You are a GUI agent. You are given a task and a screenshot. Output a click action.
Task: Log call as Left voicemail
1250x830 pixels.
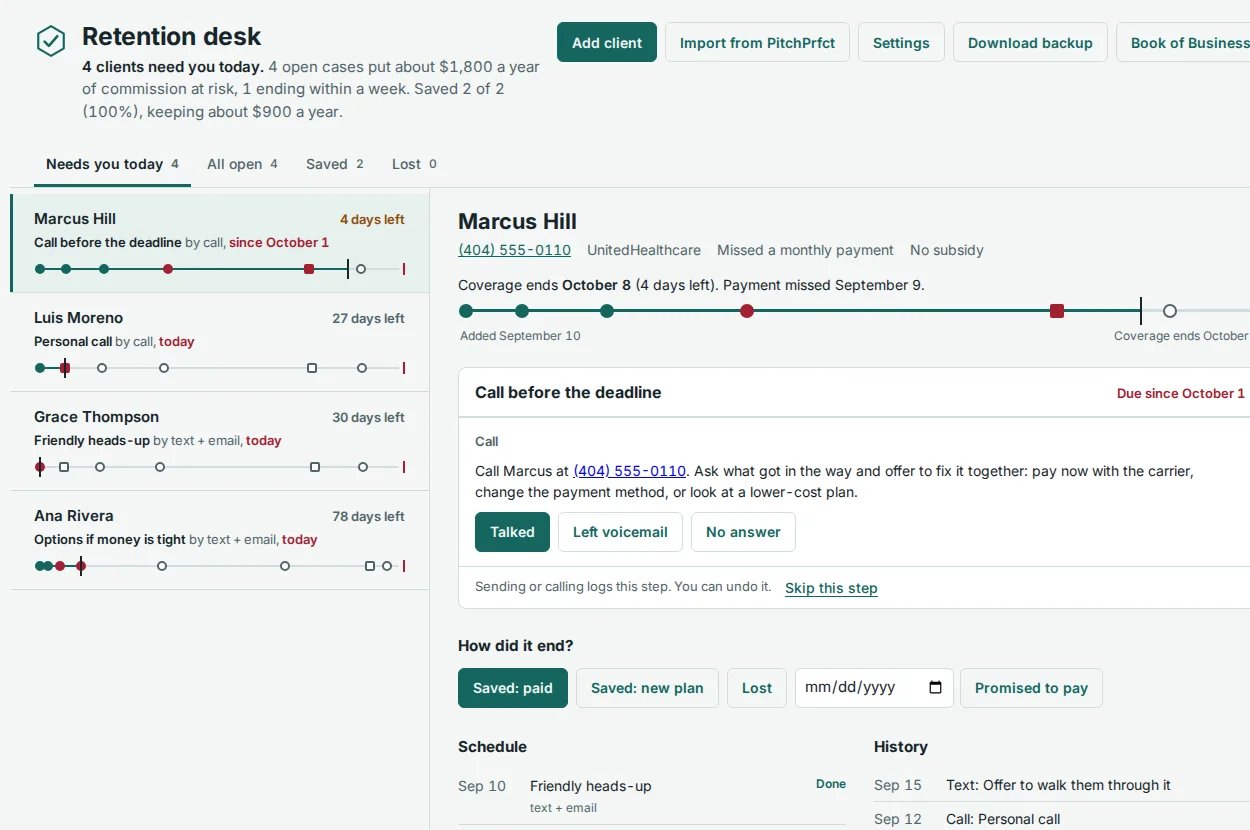point(620,532)
